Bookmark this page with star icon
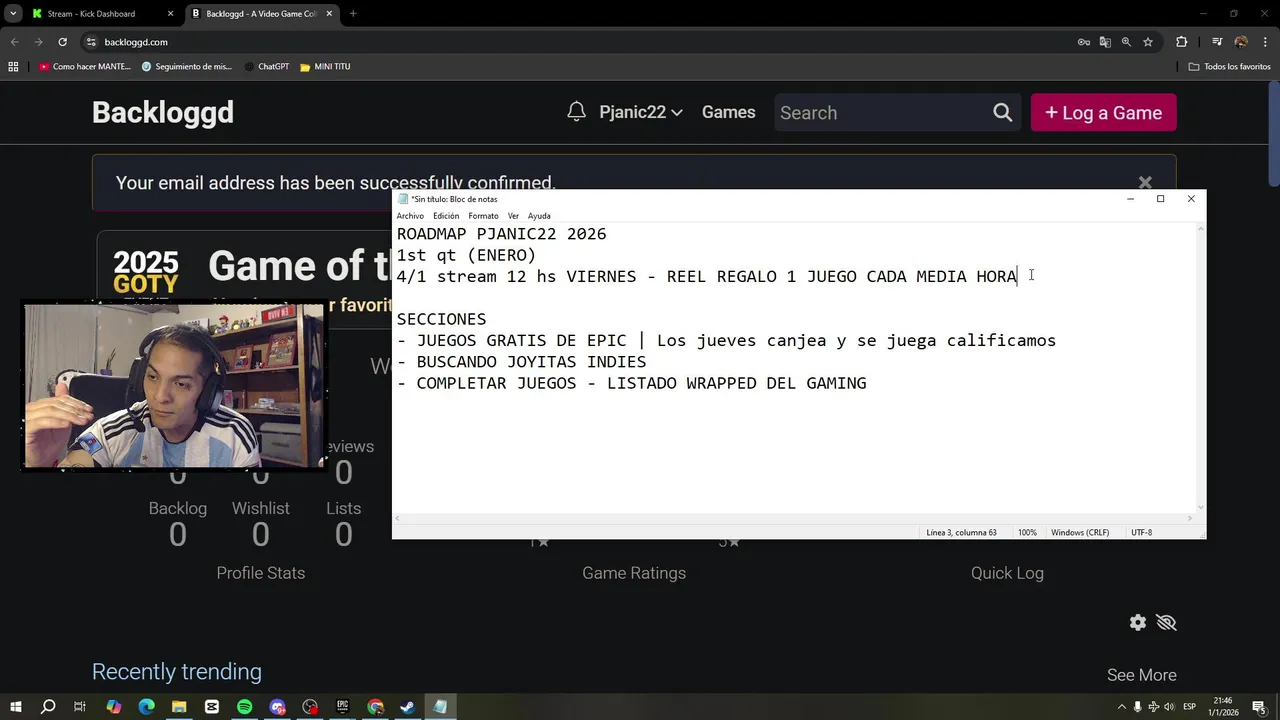 pyautogui.click(x=1148, y=42)
